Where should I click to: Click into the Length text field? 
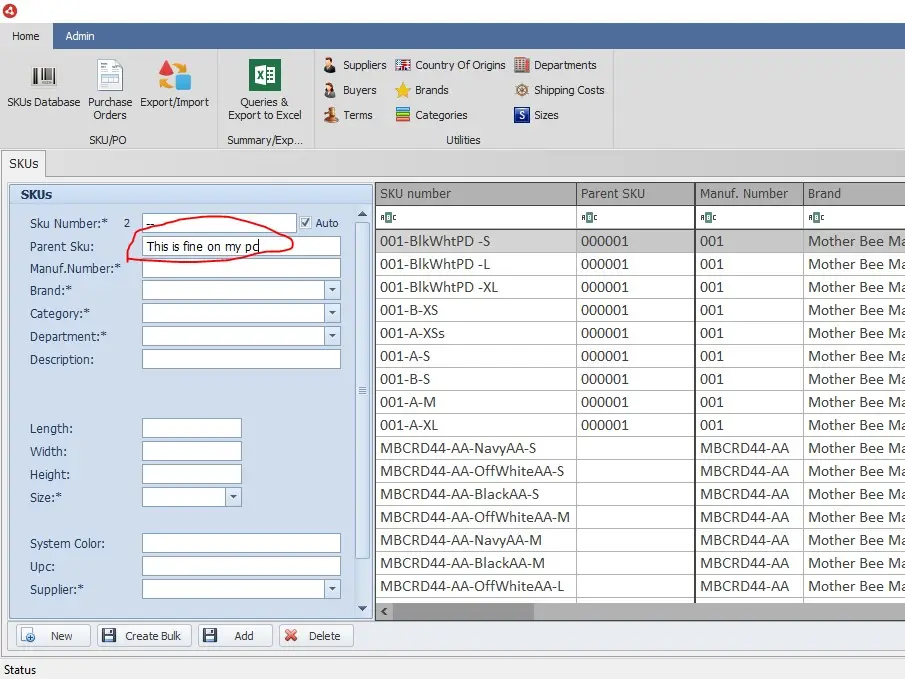coord(192,428)
